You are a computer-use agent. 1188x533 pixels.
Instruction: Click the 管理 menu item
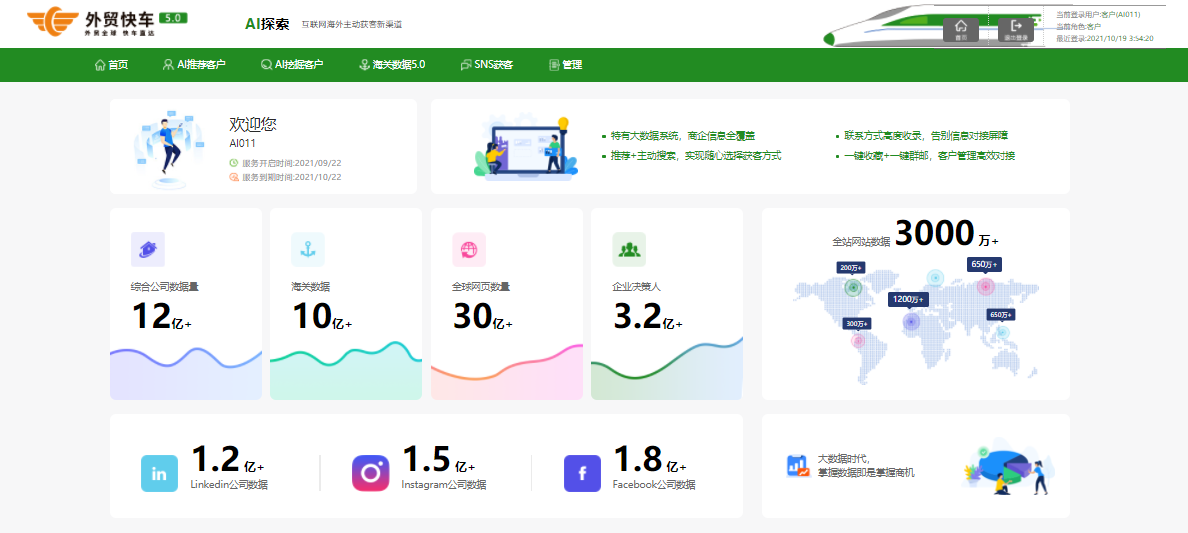[565, 65]
